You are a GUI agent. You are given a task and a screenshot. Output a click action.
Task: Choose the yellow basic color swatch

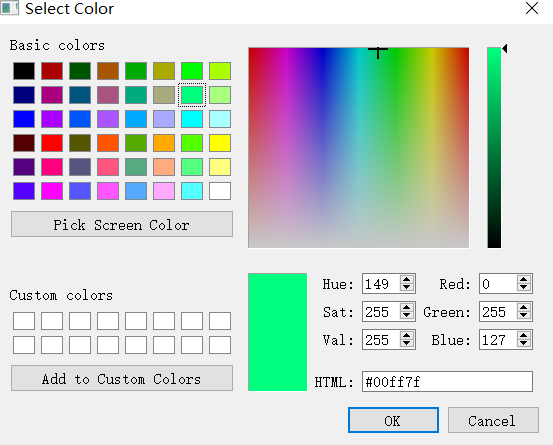point(220,143)
